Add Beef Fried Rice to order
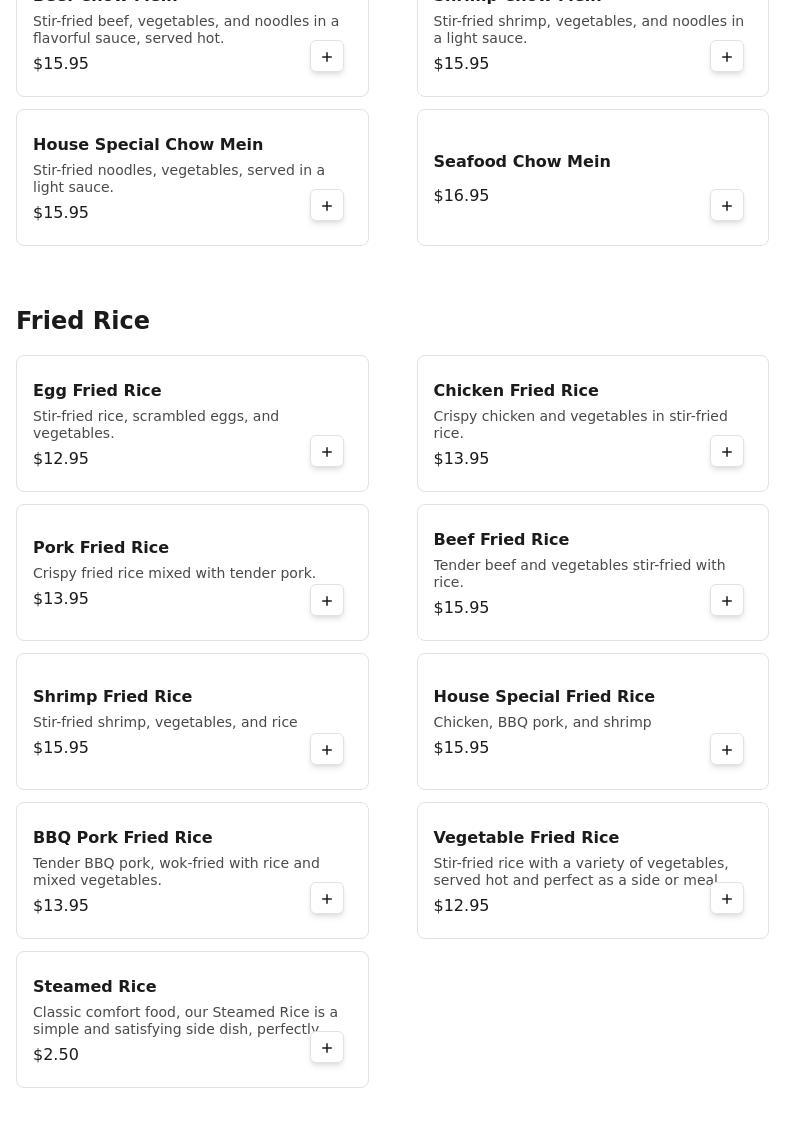This screenshot has height=1145, width=785. click(x=727, y=601)
